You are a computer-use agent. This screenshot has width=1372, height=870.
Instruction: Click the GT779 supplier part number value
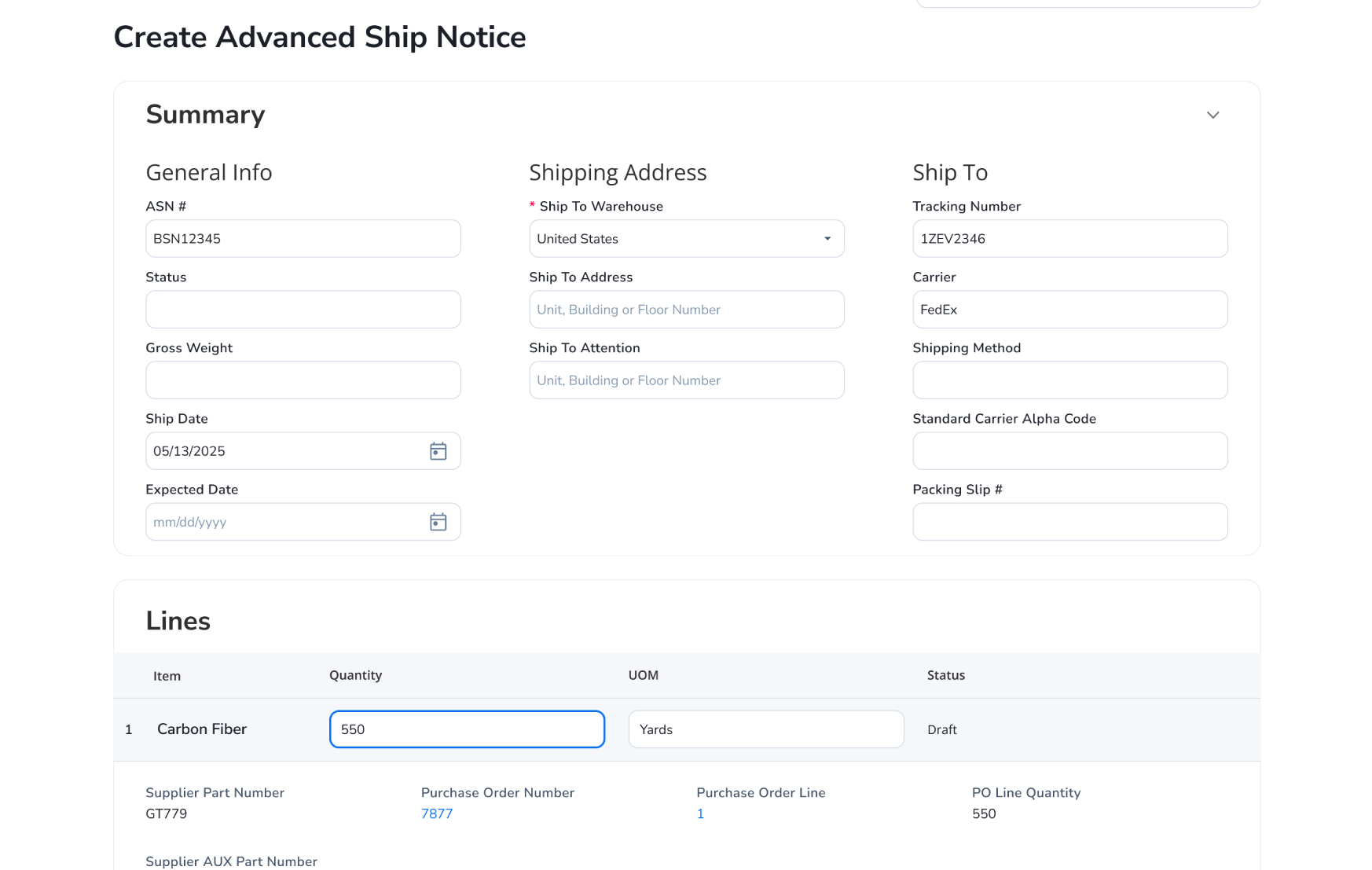tap(167, 813)
